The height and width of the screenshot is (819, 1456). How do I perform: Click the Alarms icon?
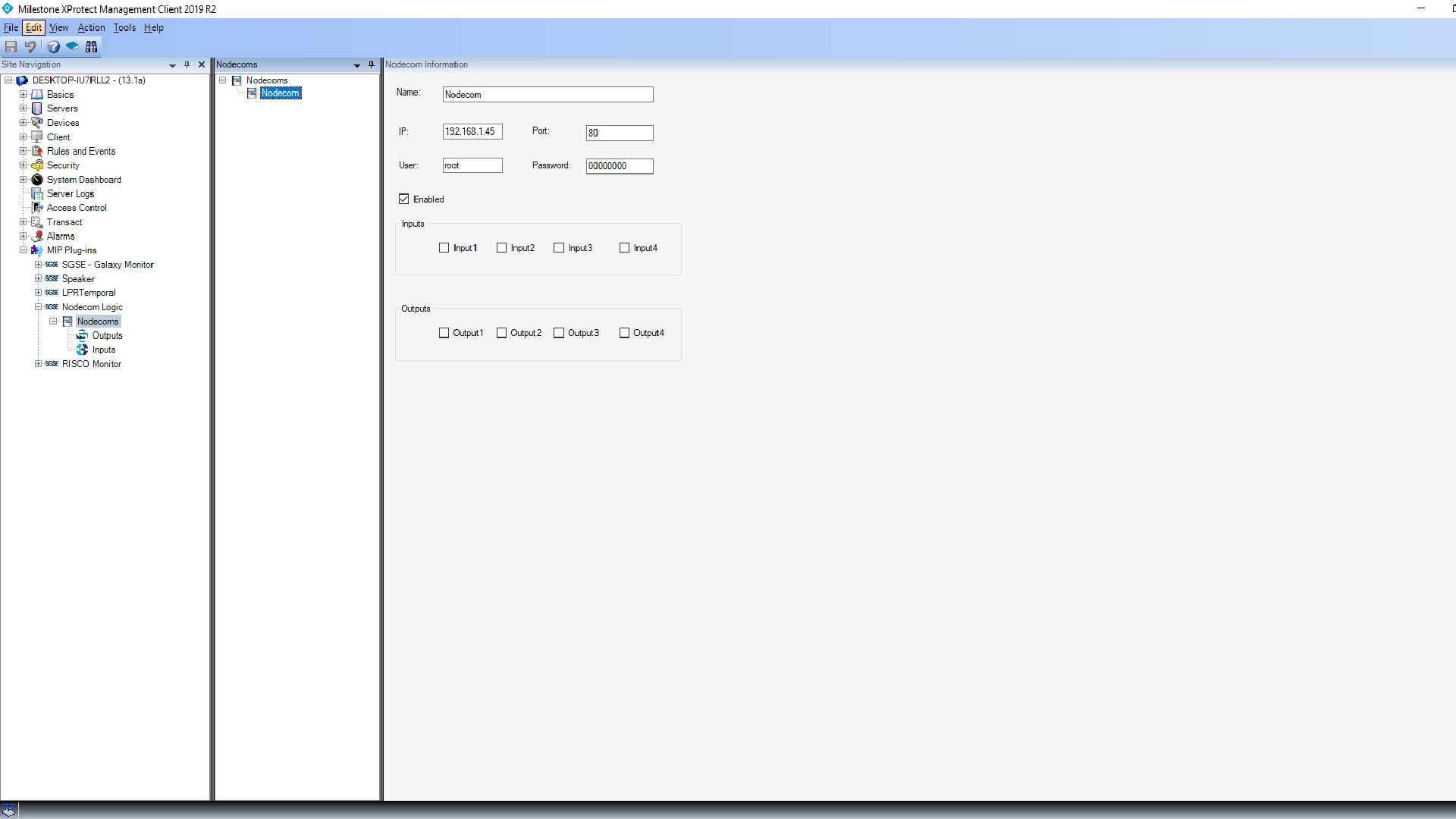[37, 236]
